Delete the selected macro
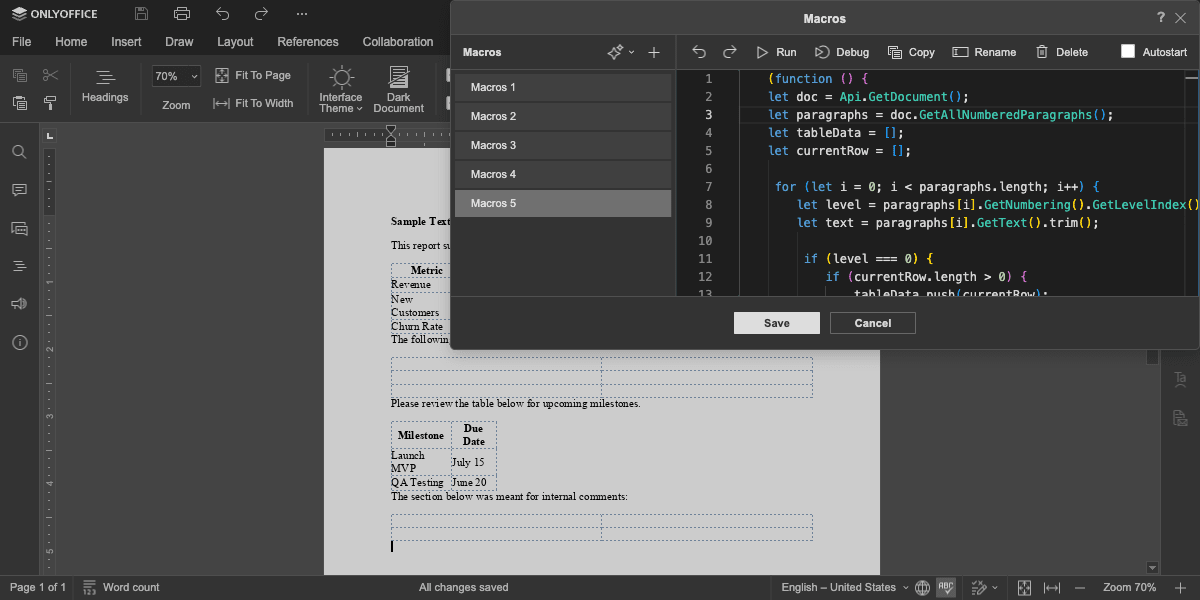The width and height of the screenshot is (1200, 600). click(x=1061, y=52)
